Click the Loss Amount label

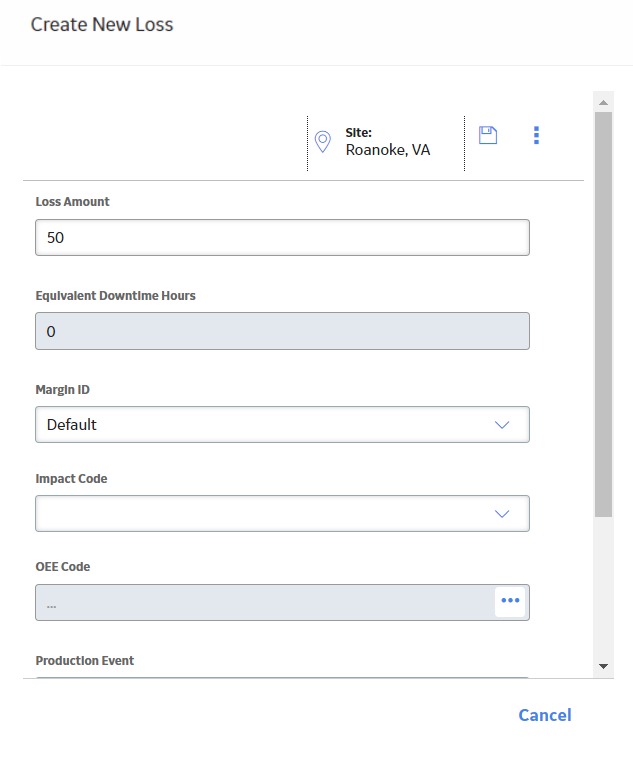(72, 201)
